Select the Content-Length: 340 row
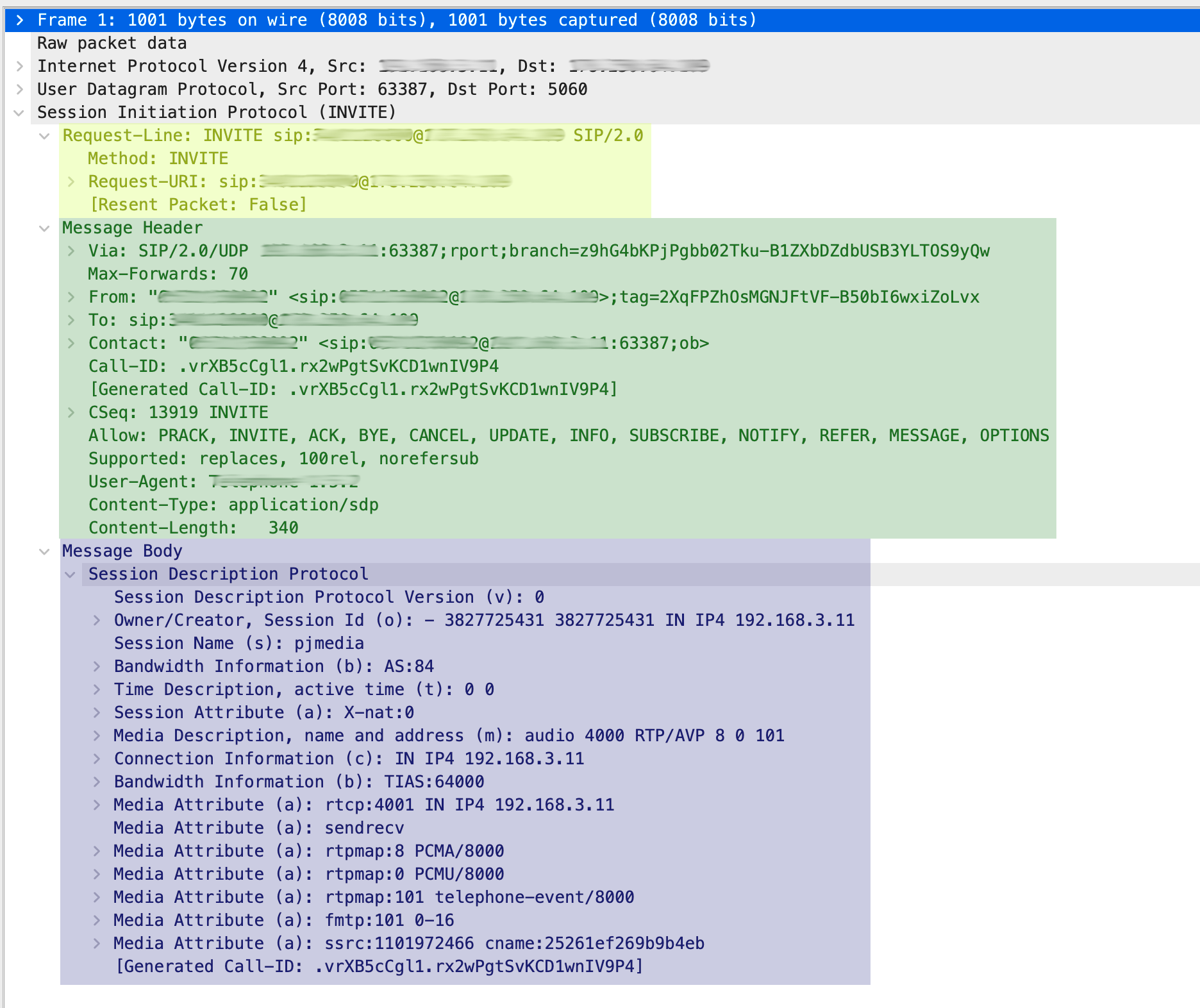 click(x=194, y=528)
